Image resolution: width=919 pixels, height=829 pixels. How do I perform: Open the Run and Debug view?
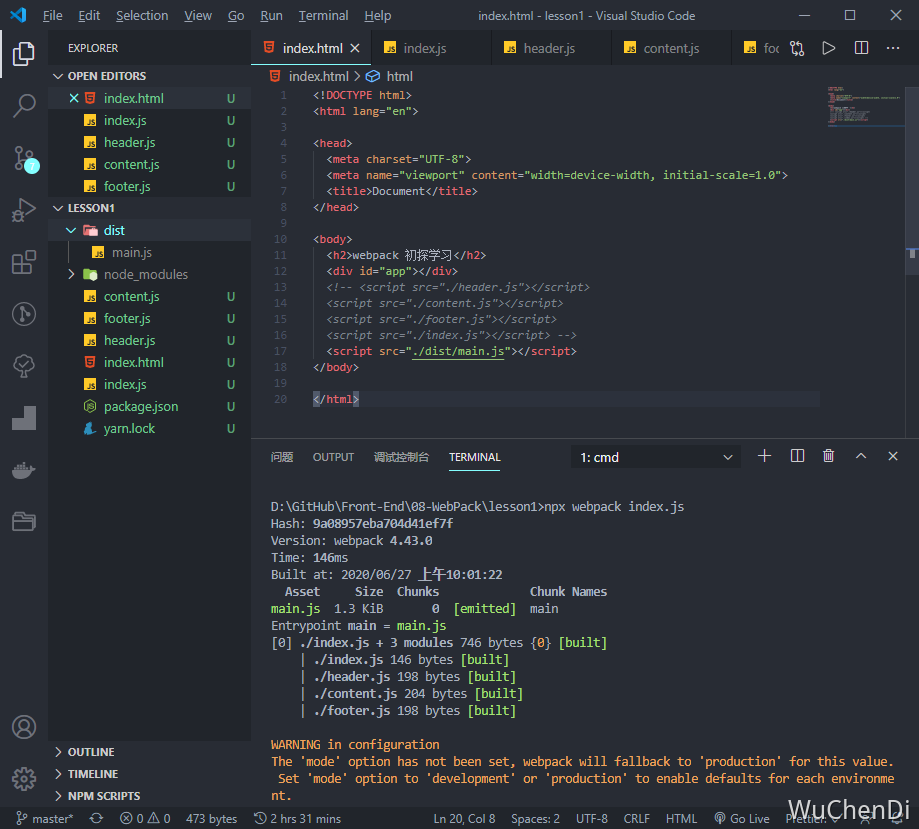tap(23, 210)
